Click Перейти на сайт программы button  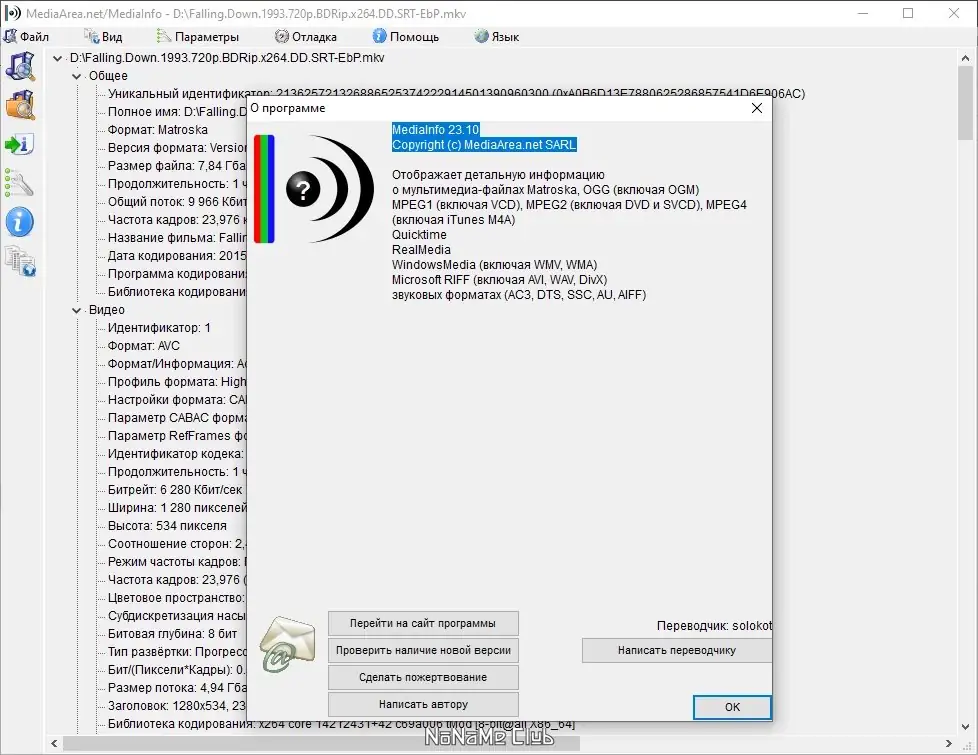tap(423, 623)
